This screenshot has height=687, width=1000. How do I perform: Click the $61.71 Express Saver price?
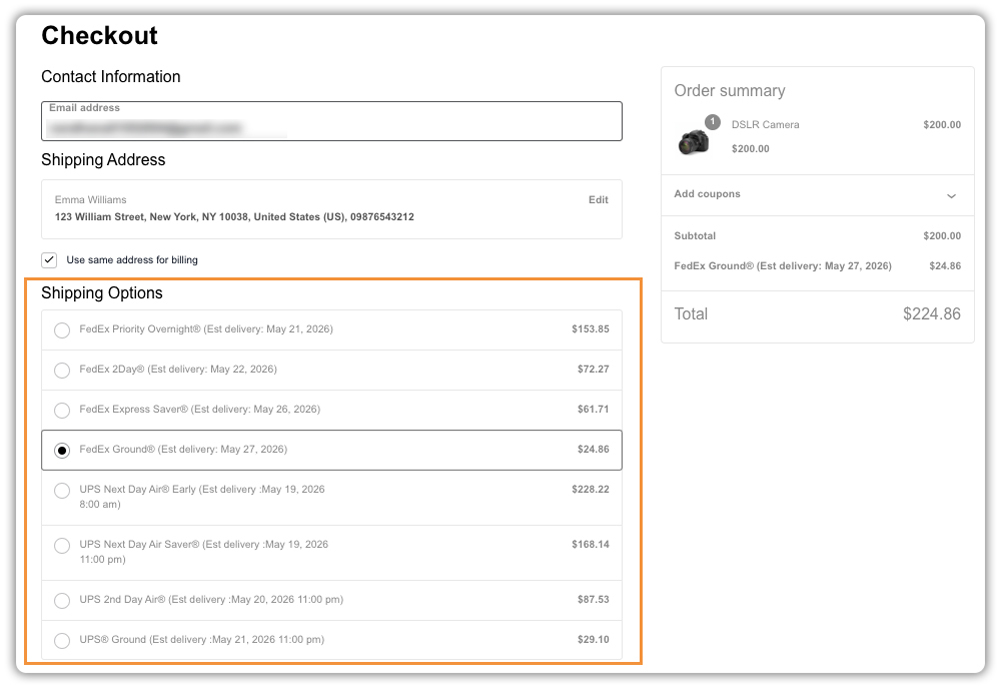click(593, 409)
